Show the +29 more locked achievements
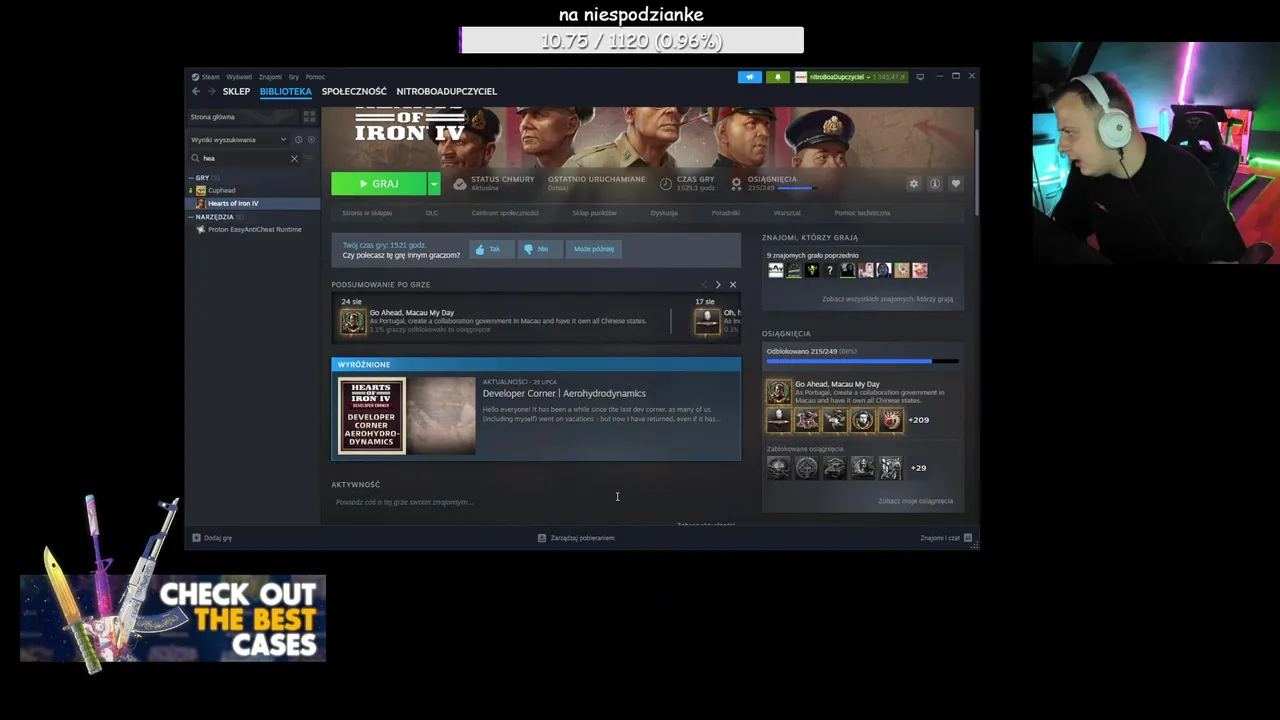Image resolution: width=1280 pixels, height=720 pixels. 918,467
